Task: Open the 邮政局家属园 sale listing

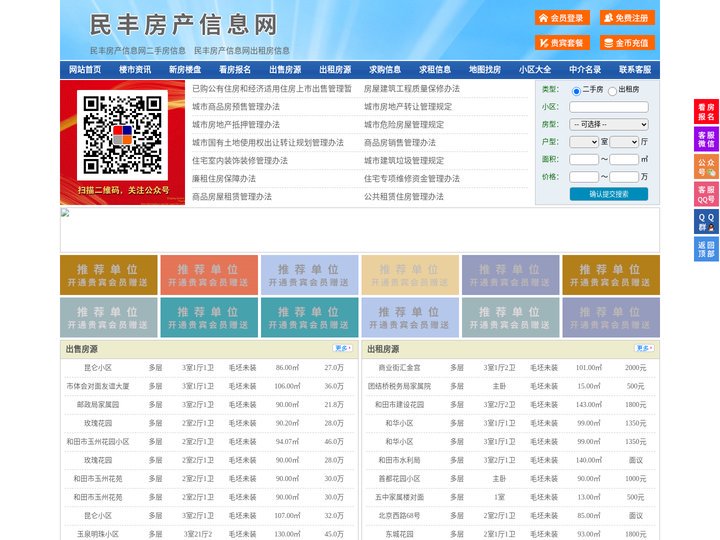Action: pyautogui.click(x=98, y=405)
